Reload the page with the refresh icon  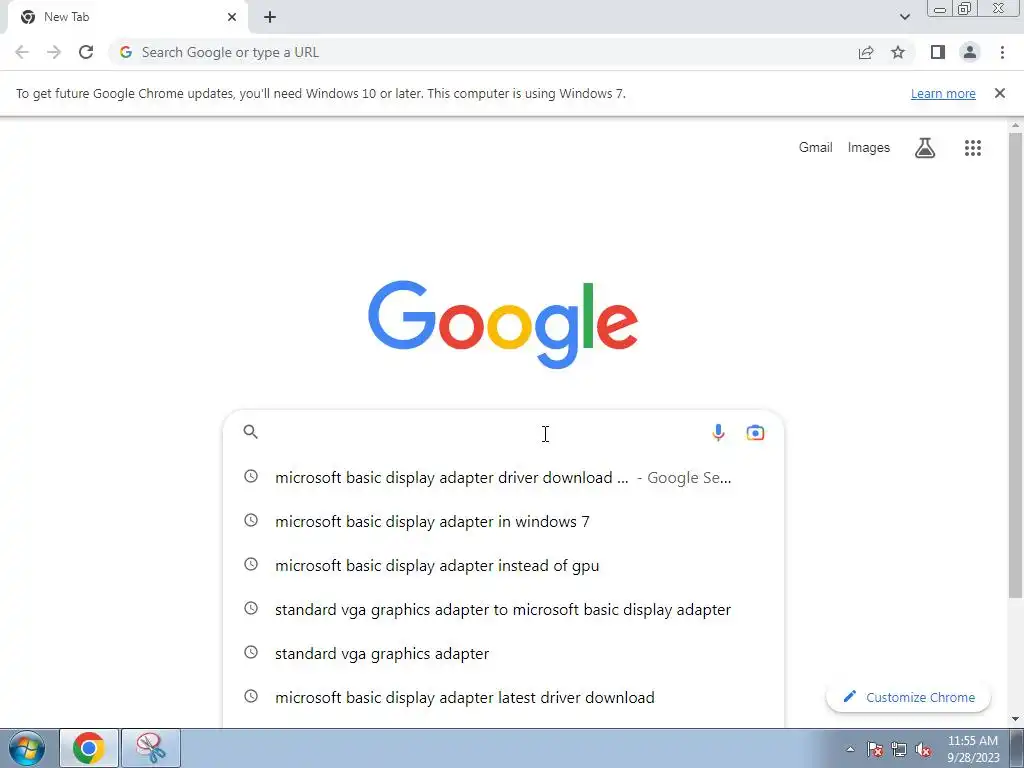point(86,52)
